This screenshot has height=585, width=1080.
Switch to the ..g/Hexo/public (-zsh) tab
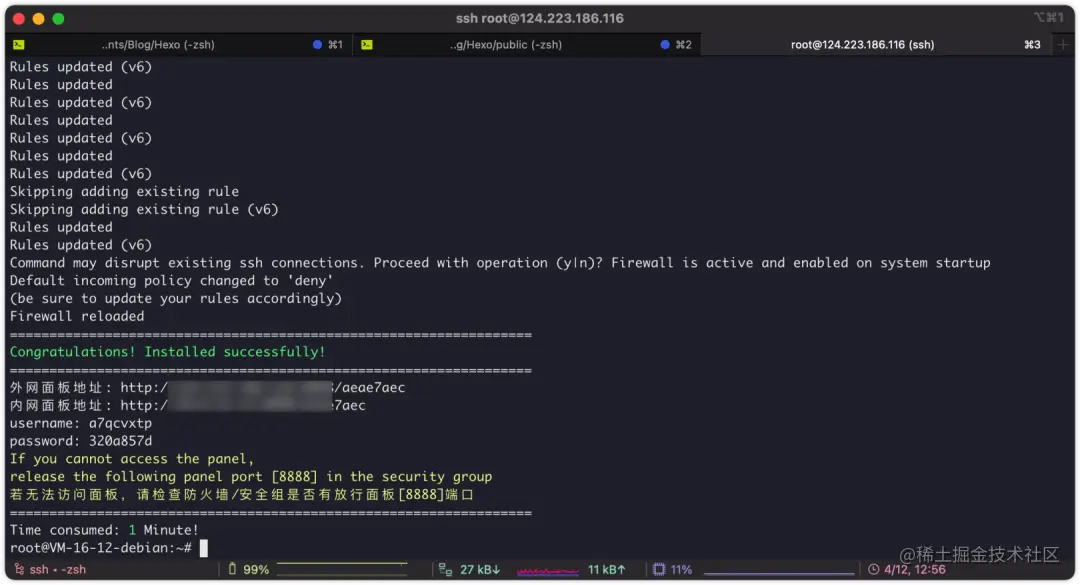527,45
